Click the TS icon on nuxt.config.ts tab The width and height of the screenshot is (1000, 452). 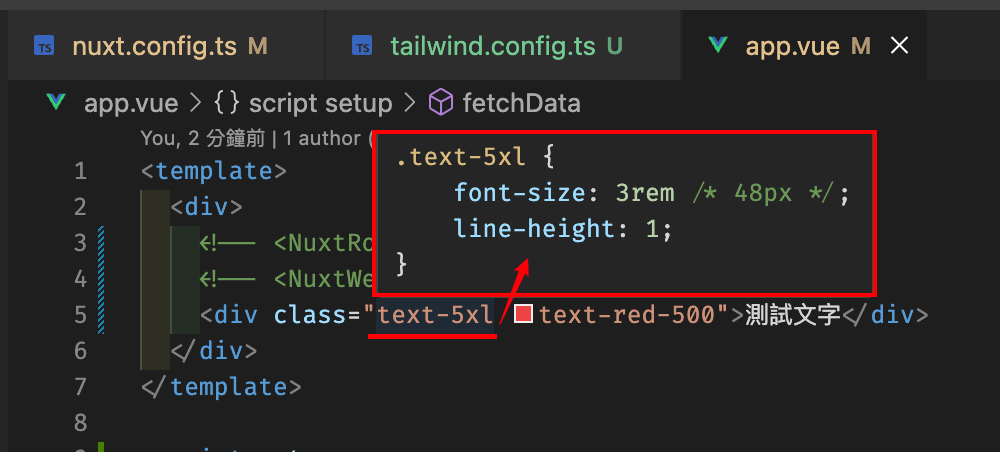[x=44, y=46]
